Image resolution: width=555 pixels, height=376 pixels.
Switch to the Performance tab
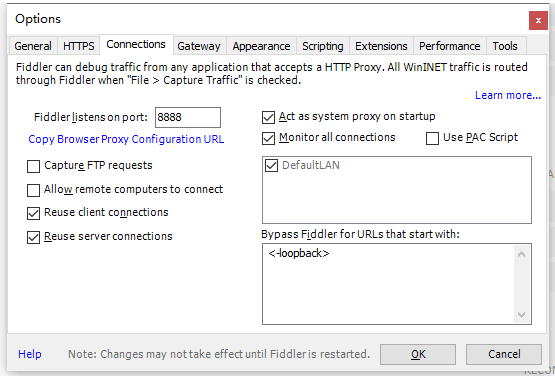(450, 46)
